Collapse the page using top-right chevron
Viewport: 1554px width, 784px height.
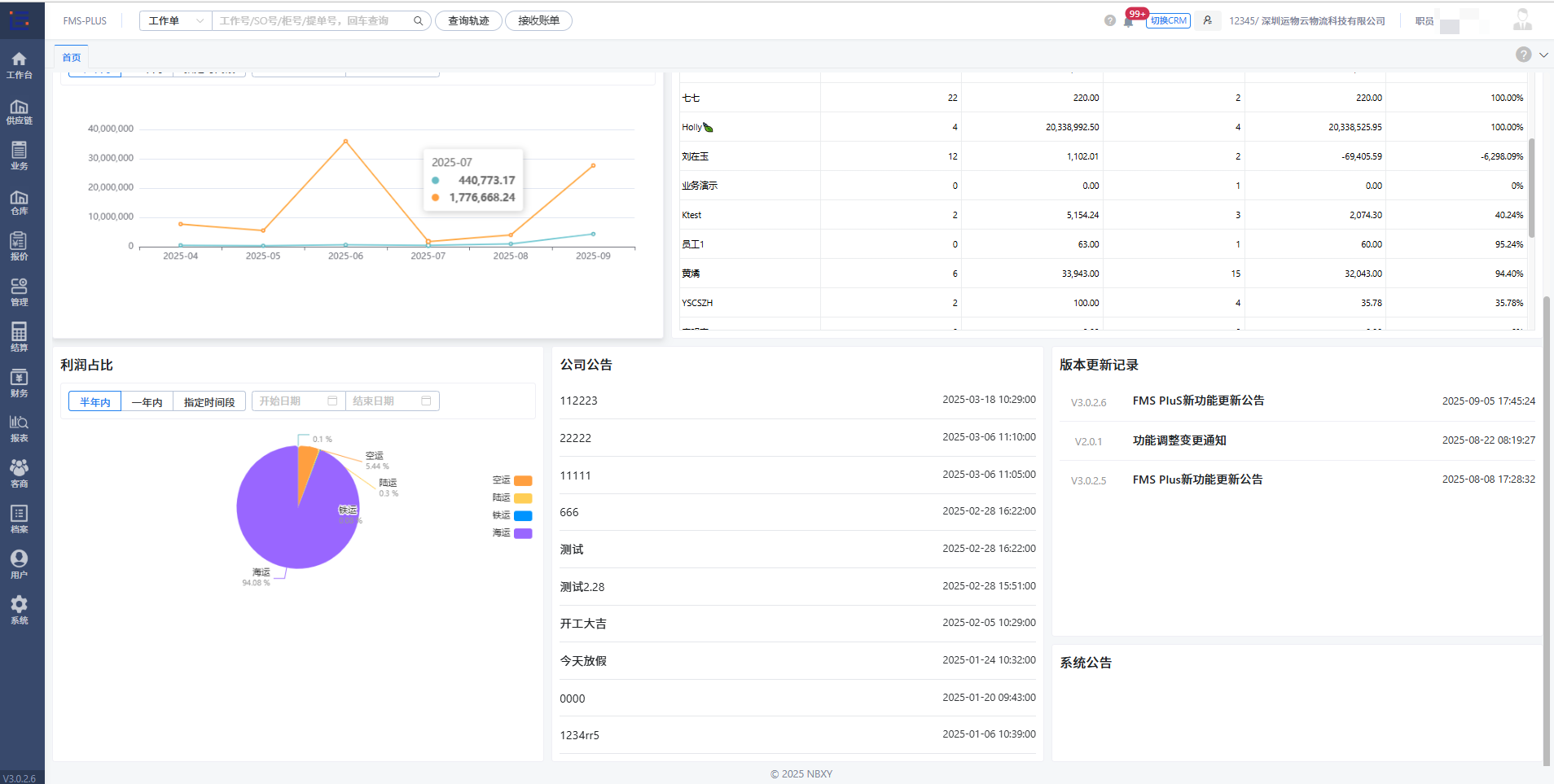coord(1543,55)
